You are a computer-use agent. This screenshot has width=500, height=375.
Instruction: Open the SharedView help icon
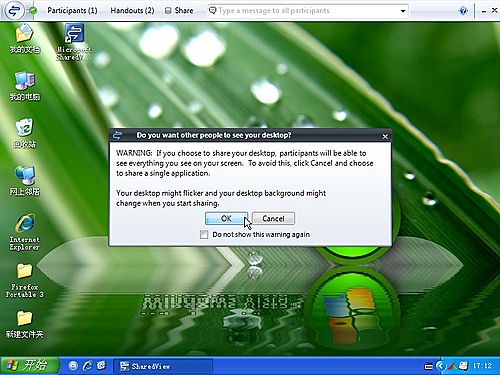tap(463, 11)
